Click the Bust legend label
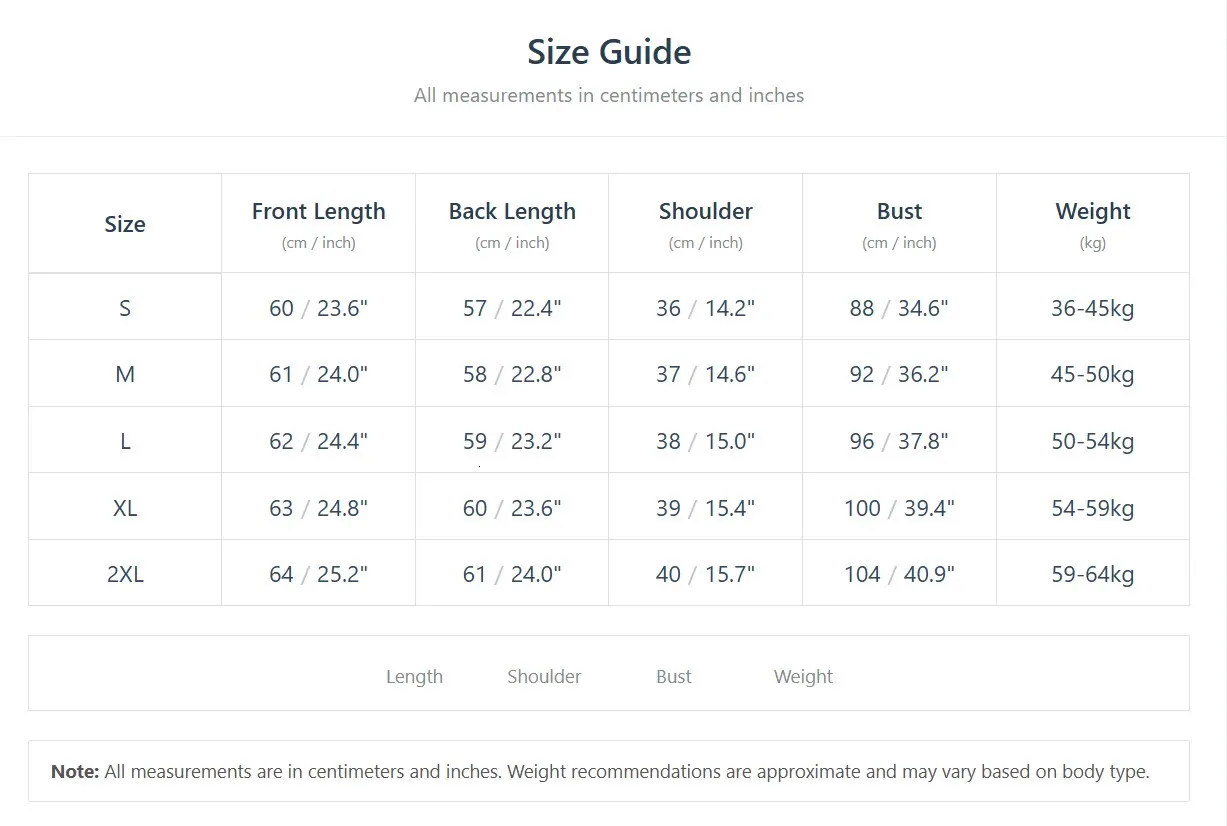Viewport: 1227px width, 826px height. coord(674,677)
